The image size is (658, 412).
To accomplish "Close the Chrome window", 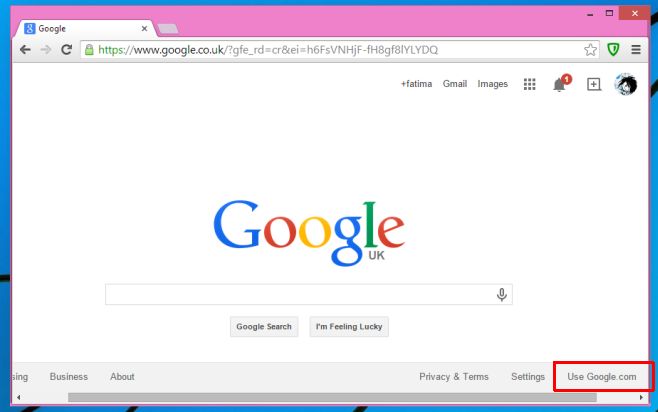I will click(x=634, y=13).
